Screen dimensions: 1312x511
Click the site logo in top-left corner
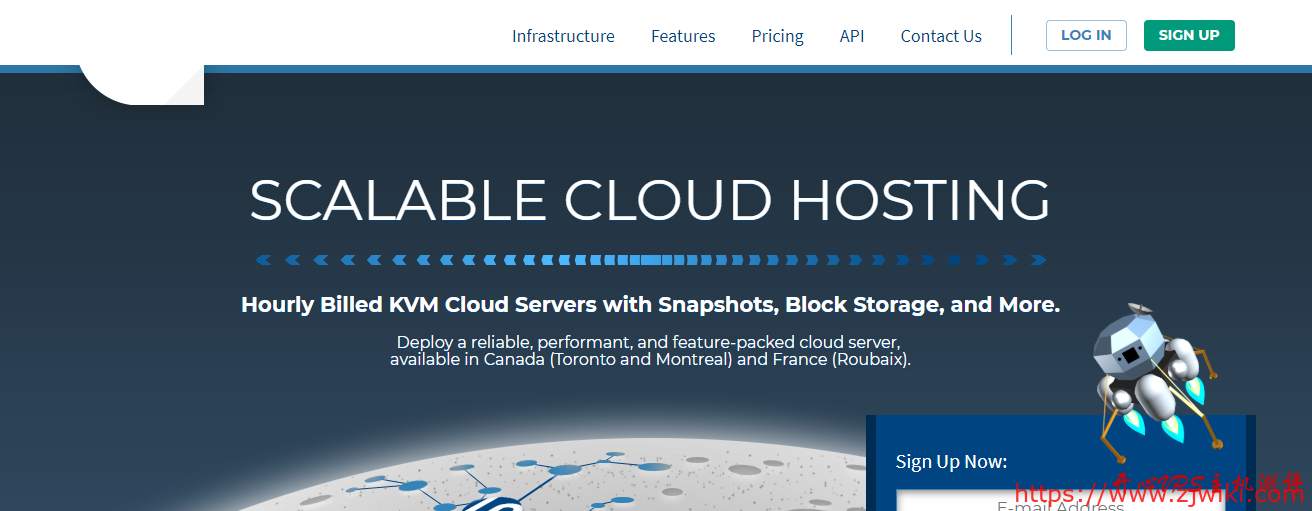(141, 83)
